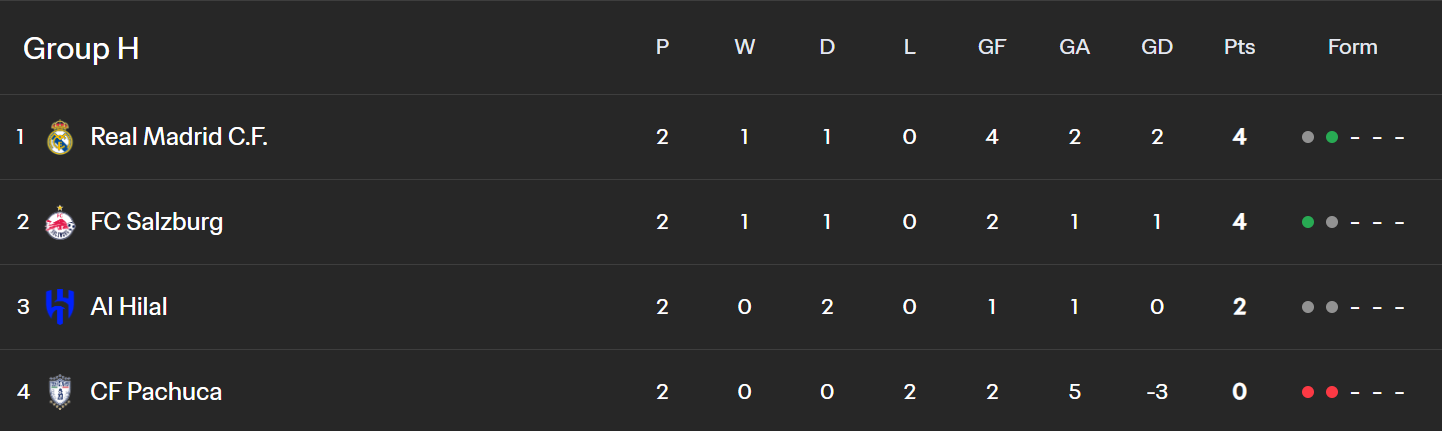
Task: Click the Al Hilal blue logo
Action: 60,306
